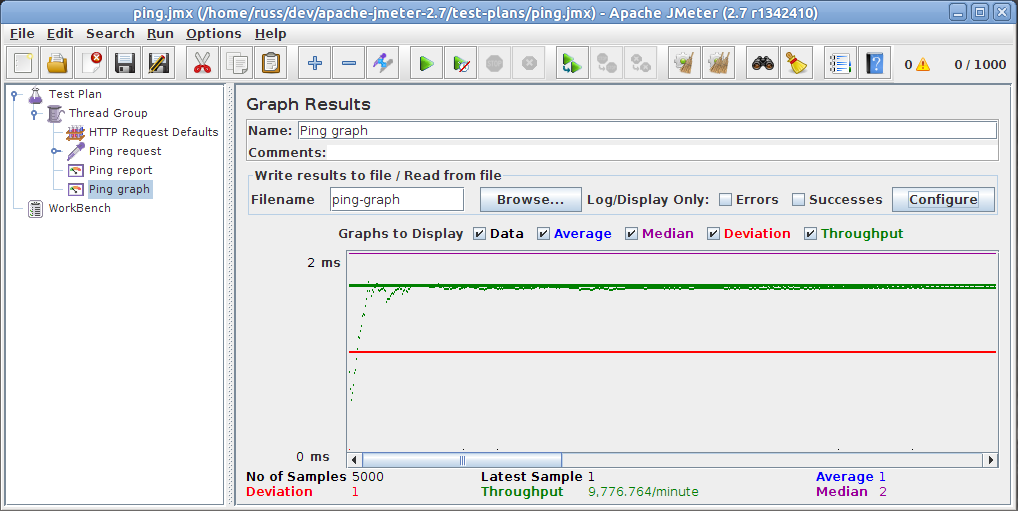The width and height of the screenshot is (1018, 511).
Task: Toggle the Successes checkbox
Action: (x=799, y=200)
